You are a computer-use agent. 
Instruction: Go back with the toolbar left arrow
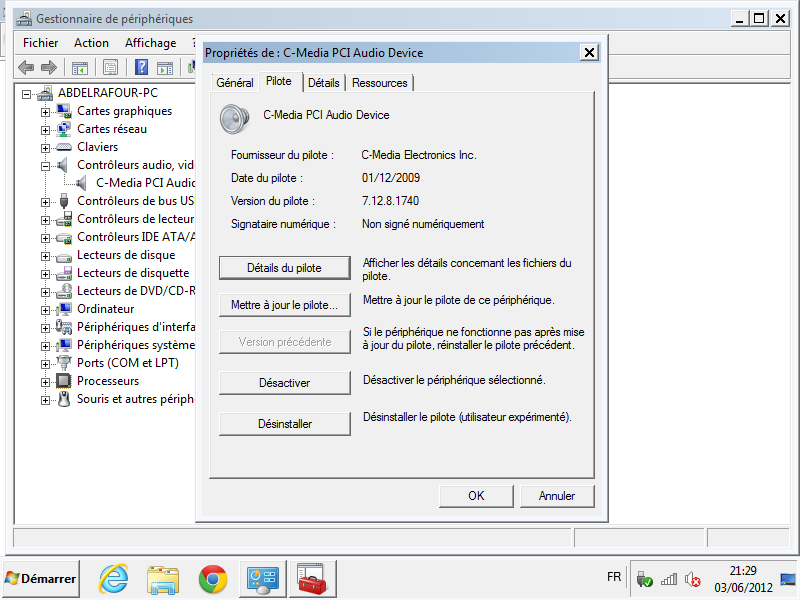pos(26,67)
